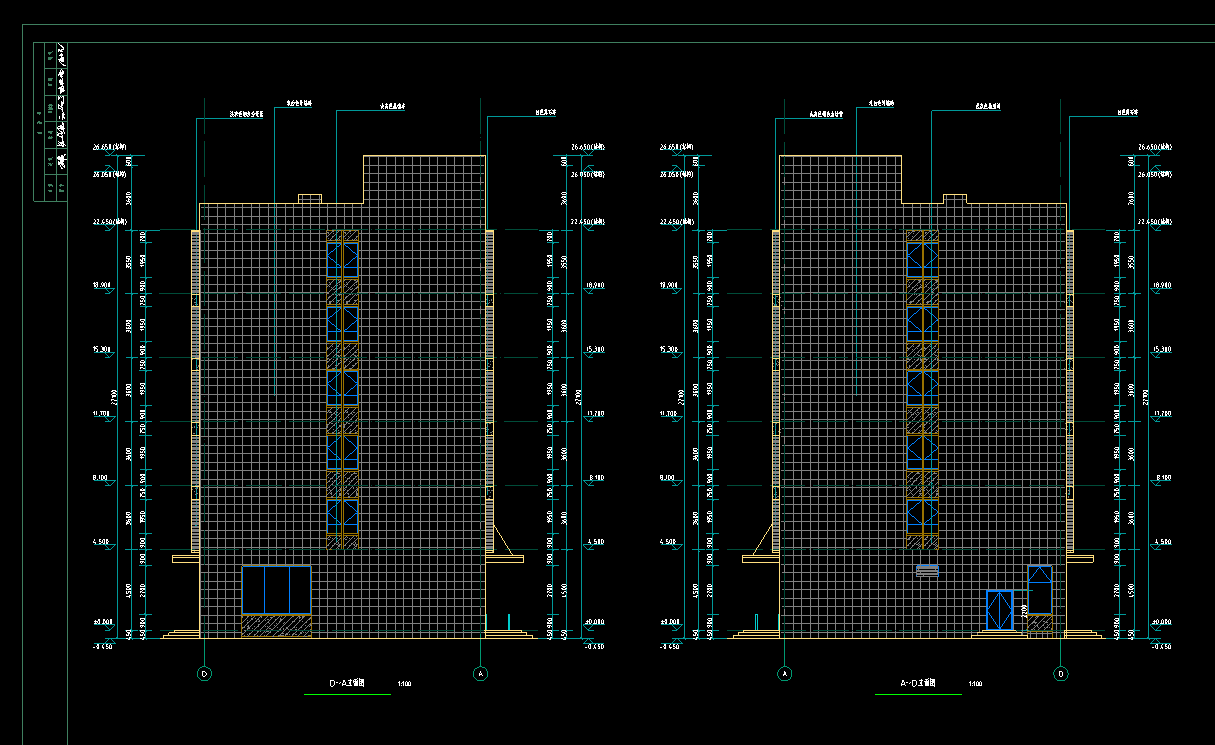Select the small louver vent on right elevation
The width and height of the screenshot is (1215, 745).
928,571
